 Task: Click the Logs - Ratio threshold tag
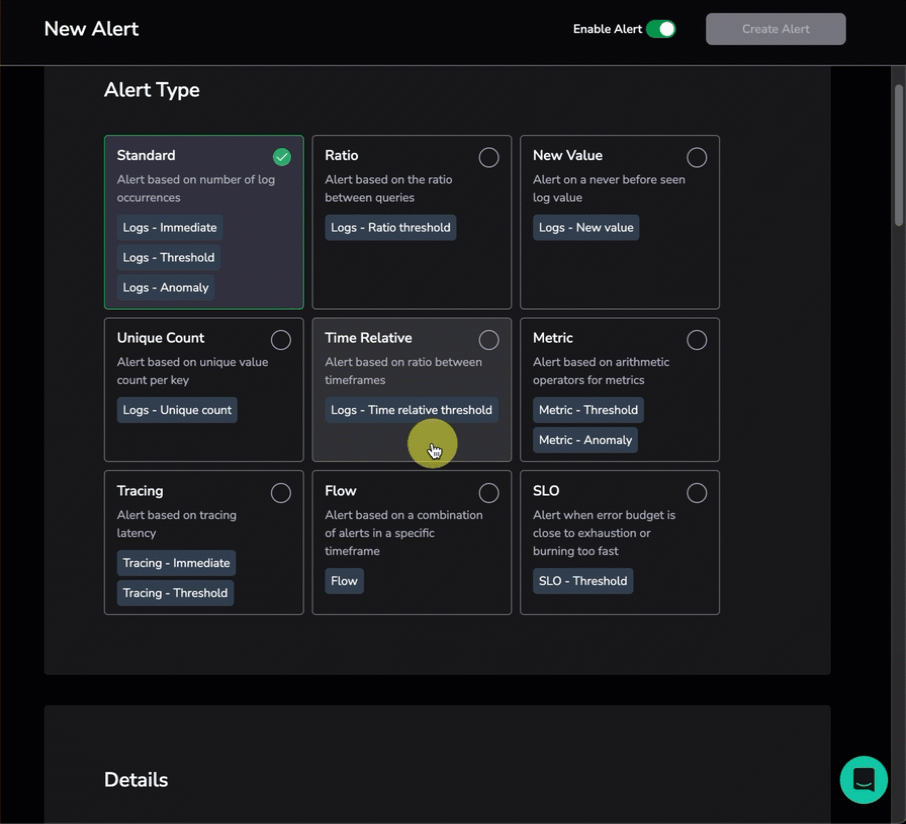[x=390, y=228]
